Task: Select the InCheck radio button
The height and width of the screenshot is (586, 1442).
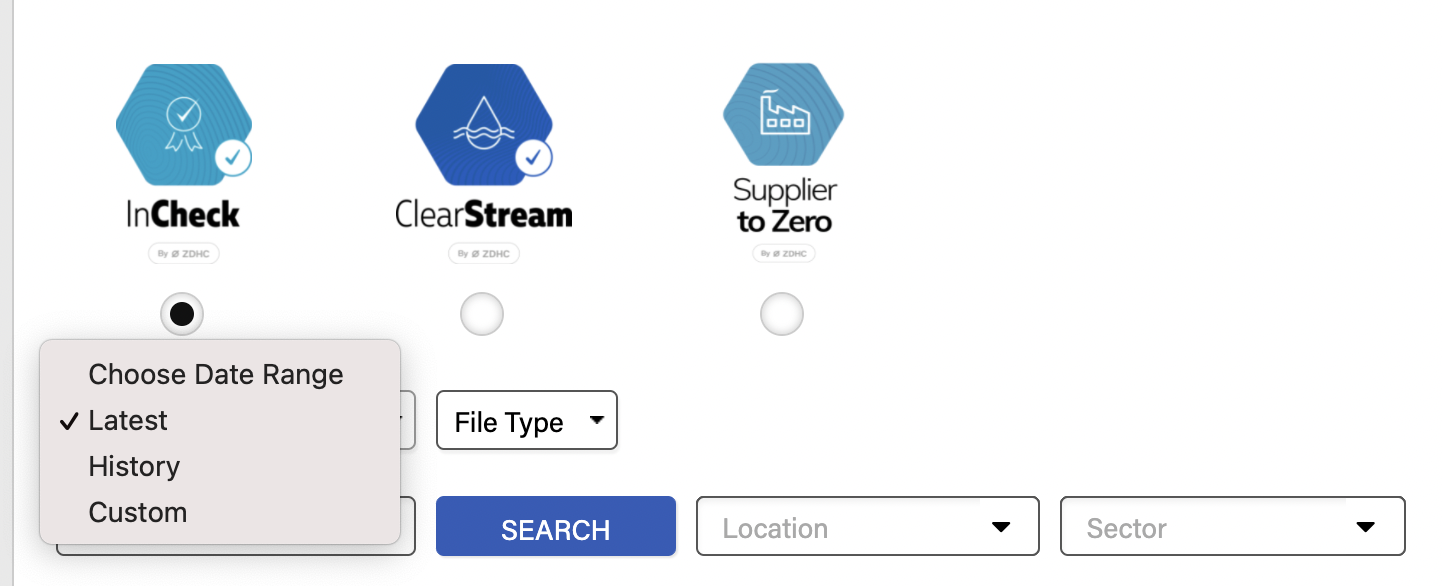Action: coord(182,314)
